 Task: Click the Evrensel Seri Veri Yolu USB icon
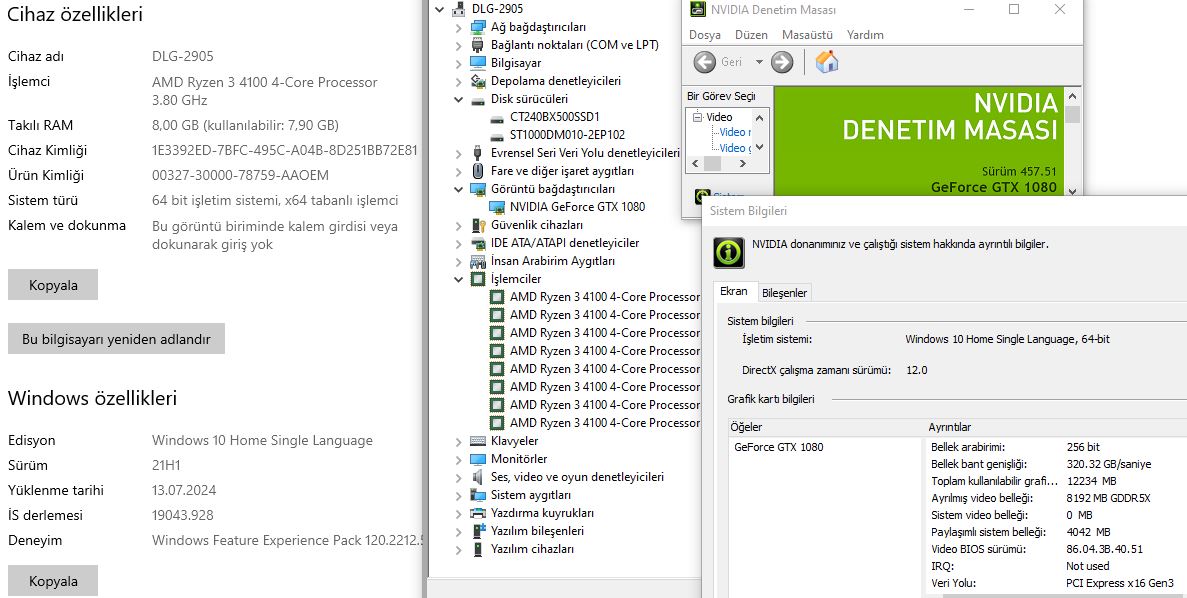(x=478, y=153)
